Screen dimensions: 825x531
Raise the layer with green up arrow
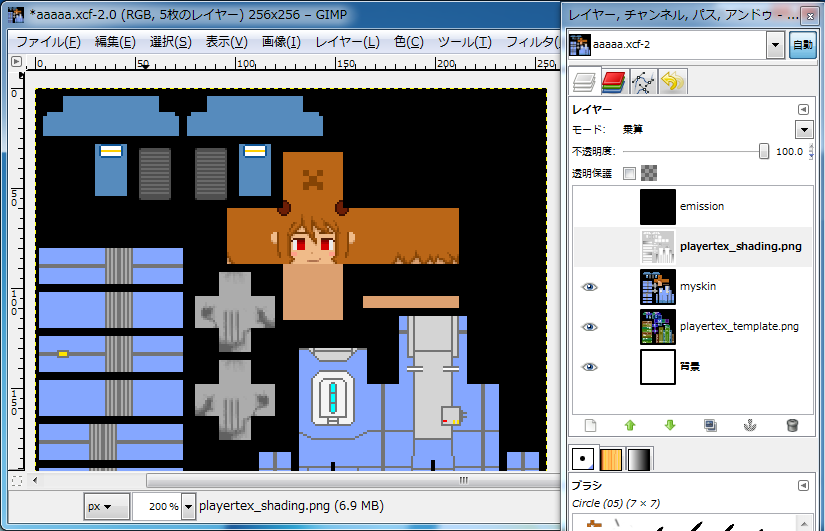point(630,425)
